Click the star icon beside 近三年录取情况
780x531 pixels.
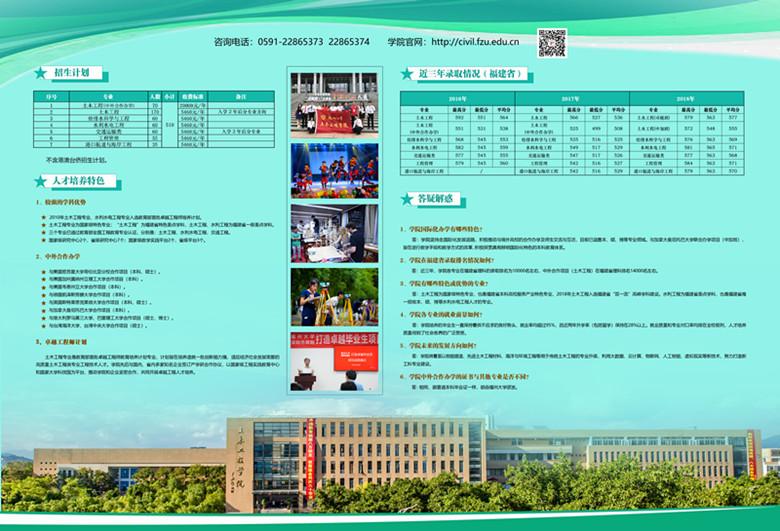coord(406,74)
